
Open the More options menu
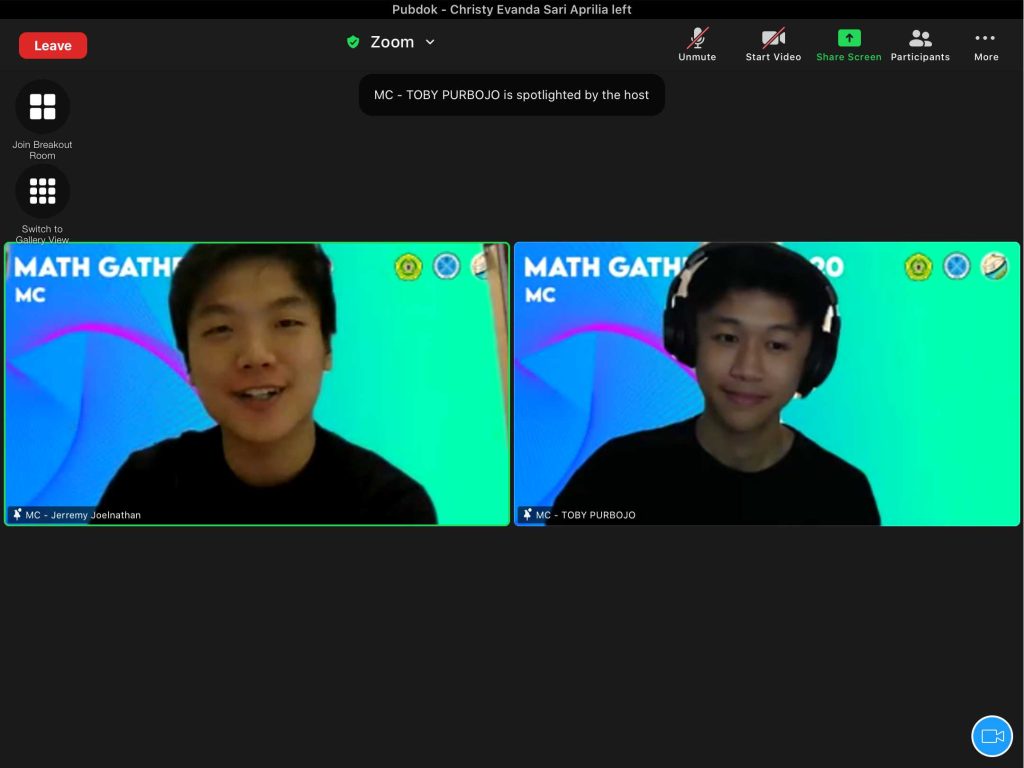[985, 45]
